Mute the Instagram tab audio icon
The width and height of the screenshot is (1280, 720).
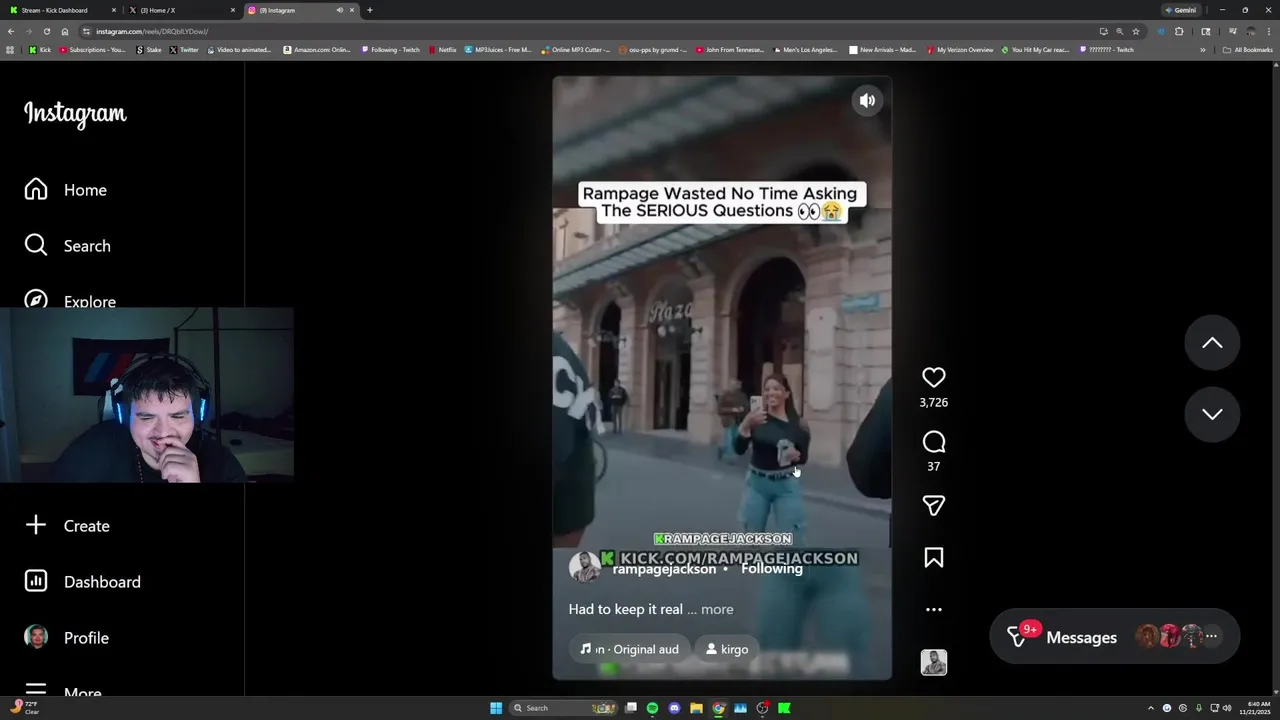coord(339,10)
